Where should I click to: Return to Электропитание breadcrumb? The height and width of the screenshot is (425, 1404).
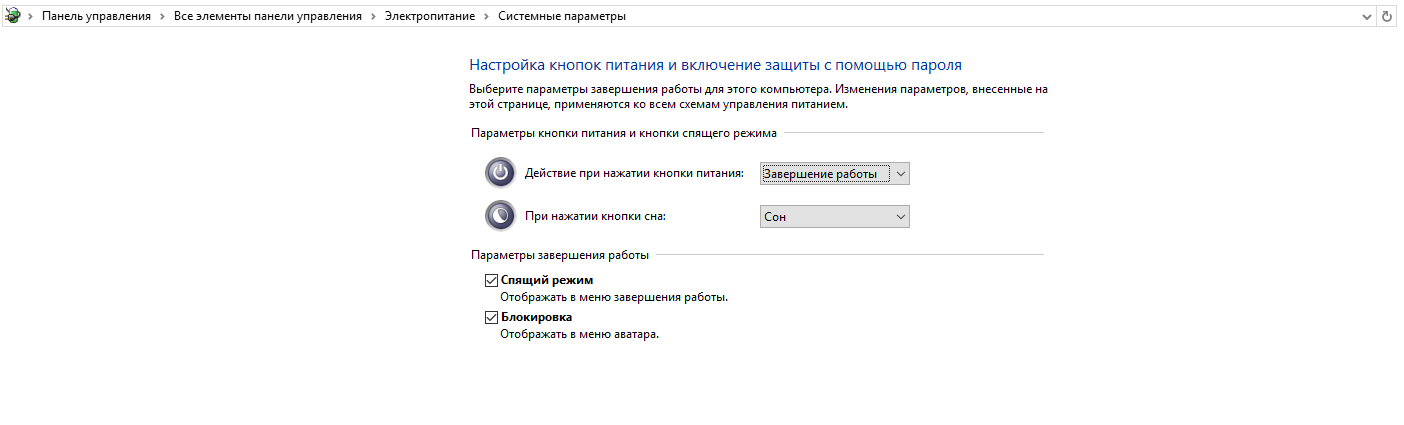tap(429, 17)
